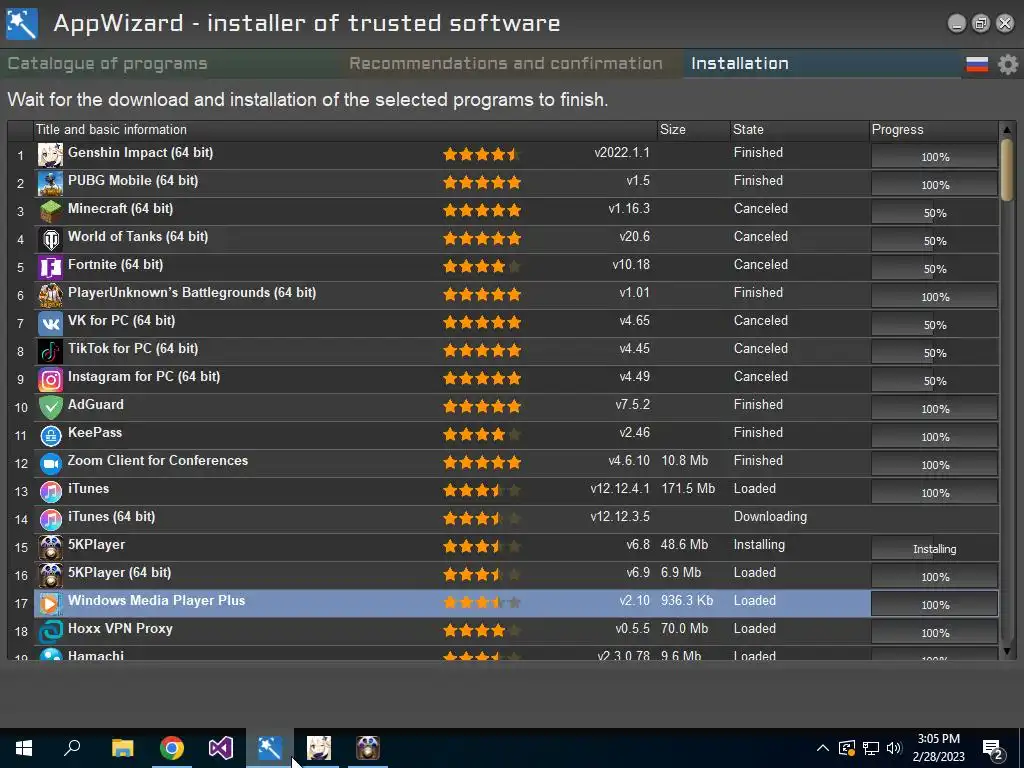The height and width of the screenshot is (768, 1024).
Task: Click the Instagram for PC icon
Action: coord(50,380)
